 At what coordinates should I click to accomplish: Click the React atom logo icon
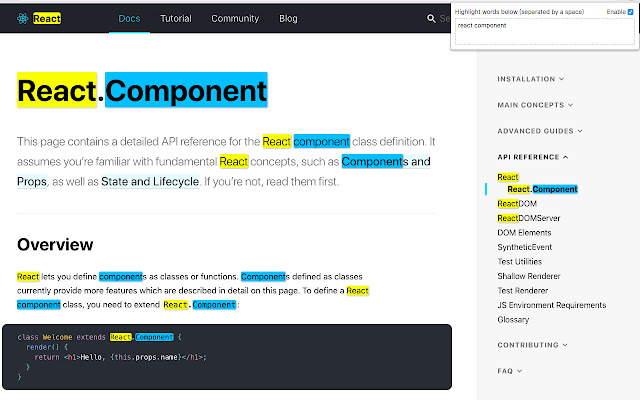22,18
